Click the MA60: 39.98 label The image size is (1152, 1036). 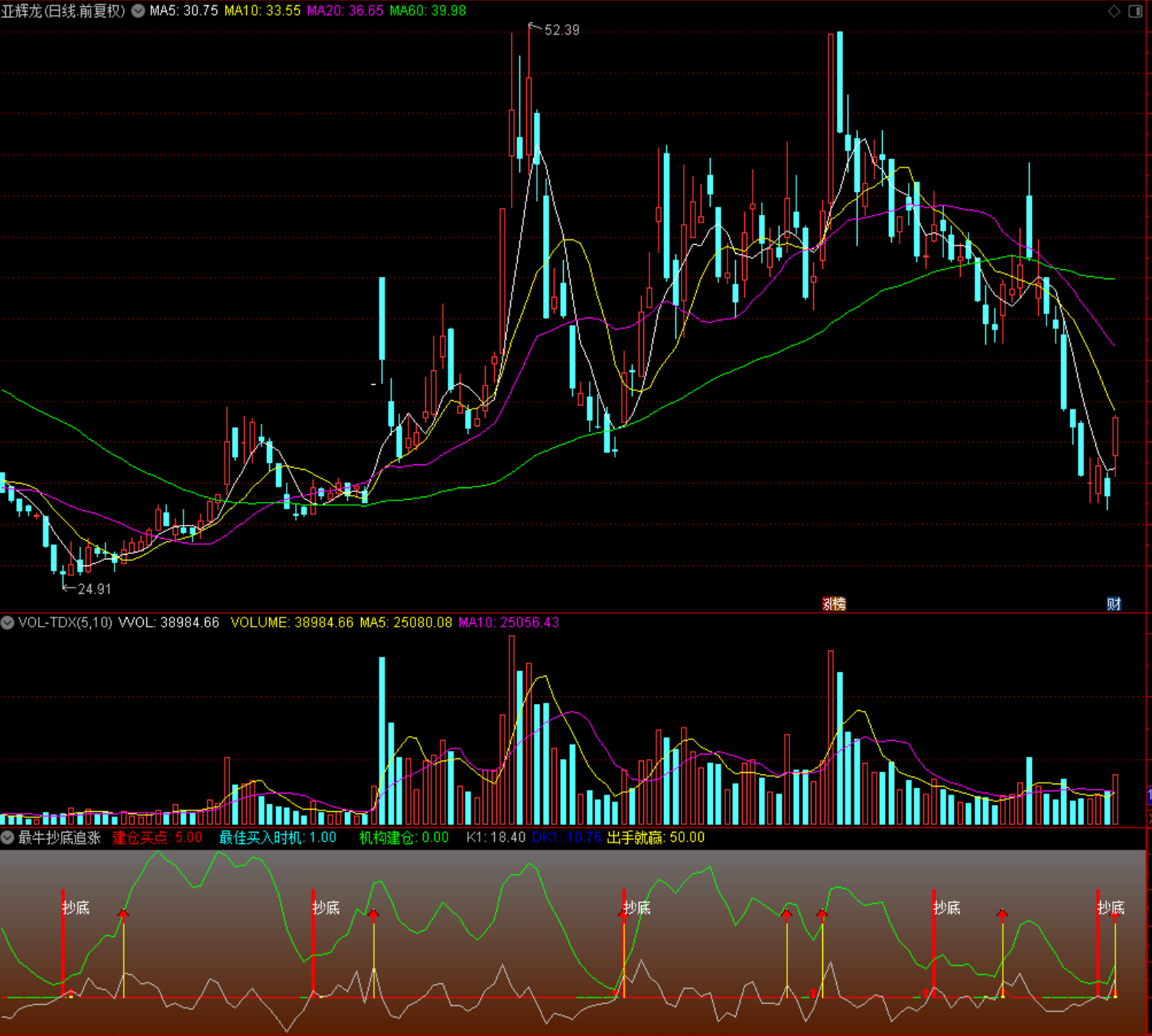click(x=428, y=11)
